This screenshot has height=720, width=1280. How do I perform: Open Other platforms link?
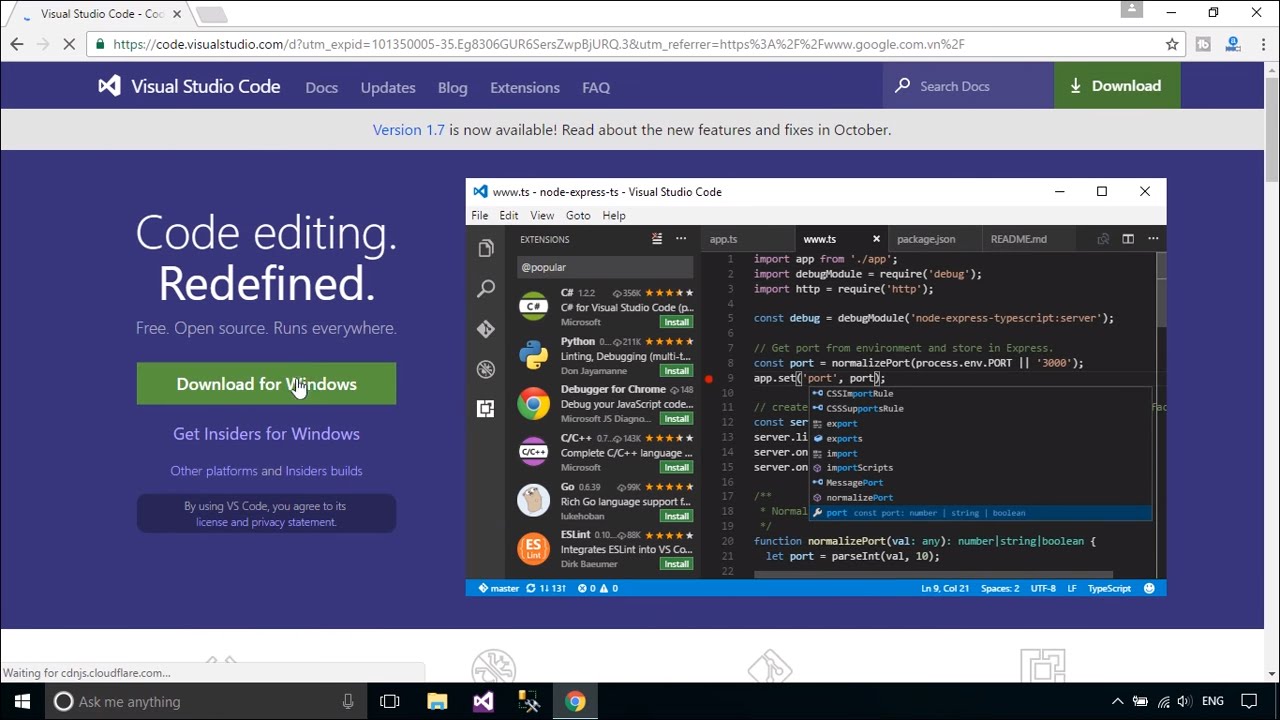[x=214, y=471]
